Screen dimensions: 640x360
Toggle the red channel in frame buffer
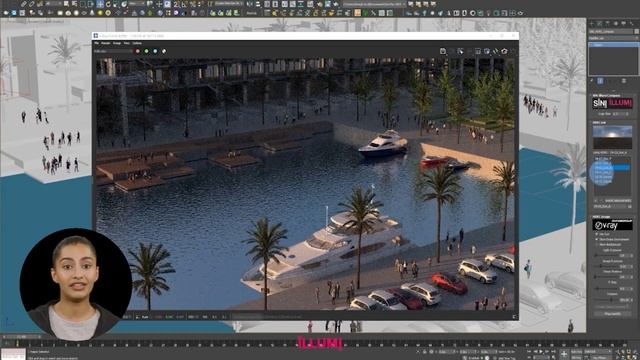[x=138, y=51]
